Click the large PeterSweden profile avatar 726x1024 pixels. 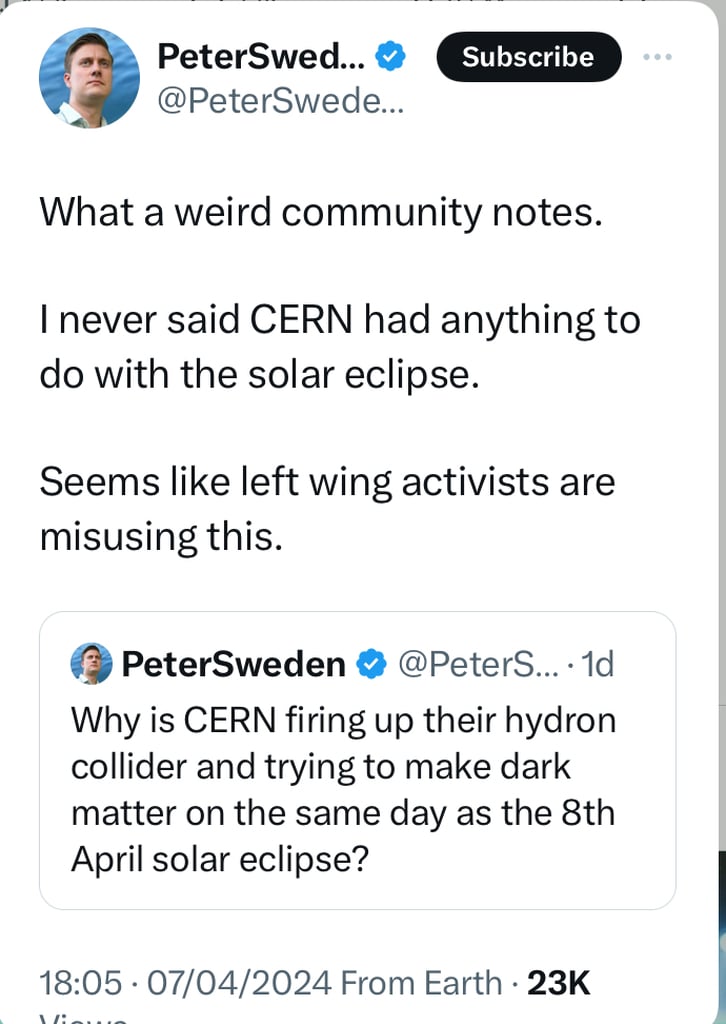(x=89, y=77)
